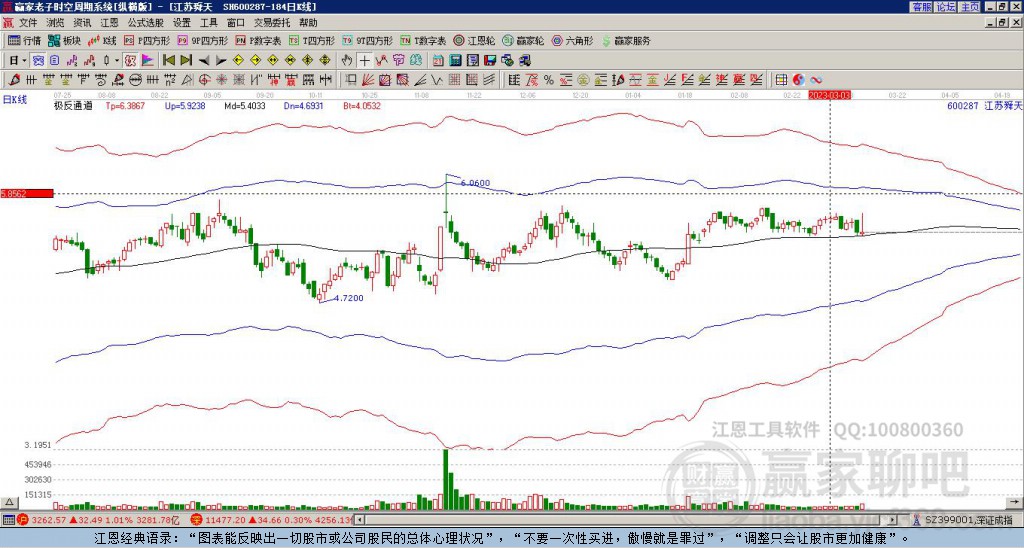The width and height of the screenshot is (1024, 548).
Task: Click the yellow grid table icon
Action: [781, 80]
